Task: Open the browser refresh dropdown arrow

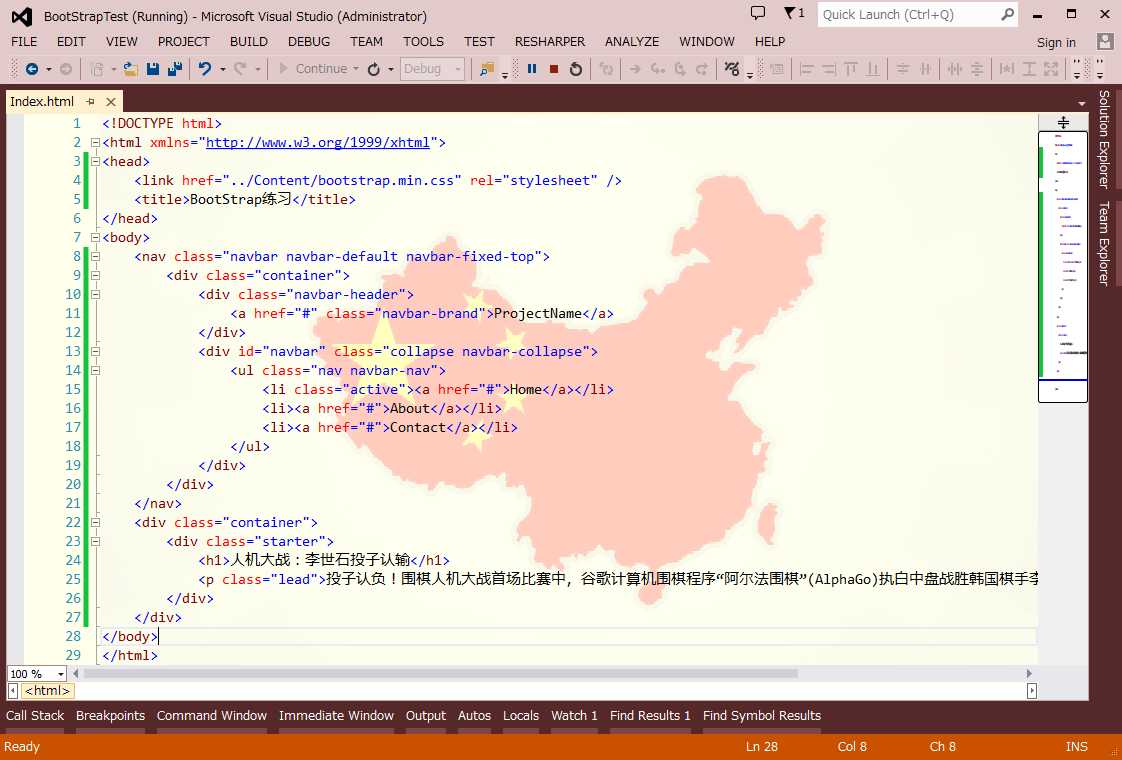Action: (391, 69)
